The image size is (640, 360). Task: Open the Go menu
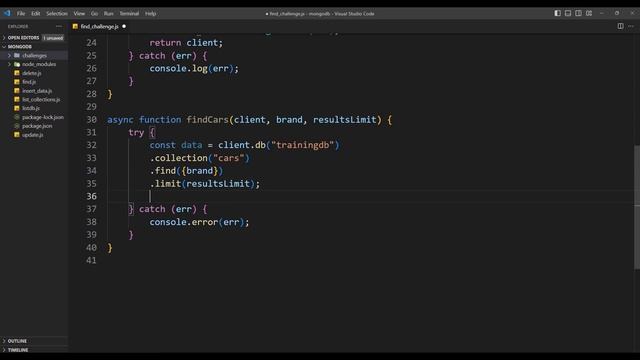94,13
